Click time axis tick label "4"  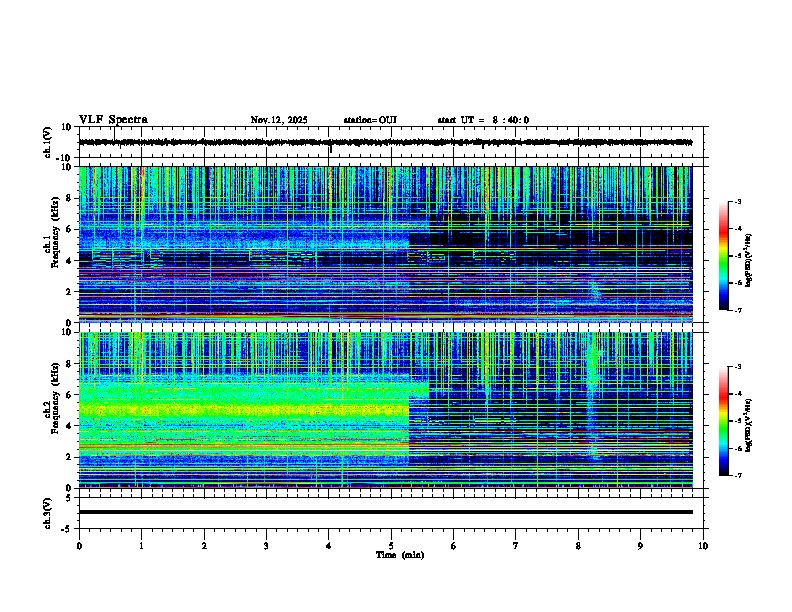coord(329,546)
